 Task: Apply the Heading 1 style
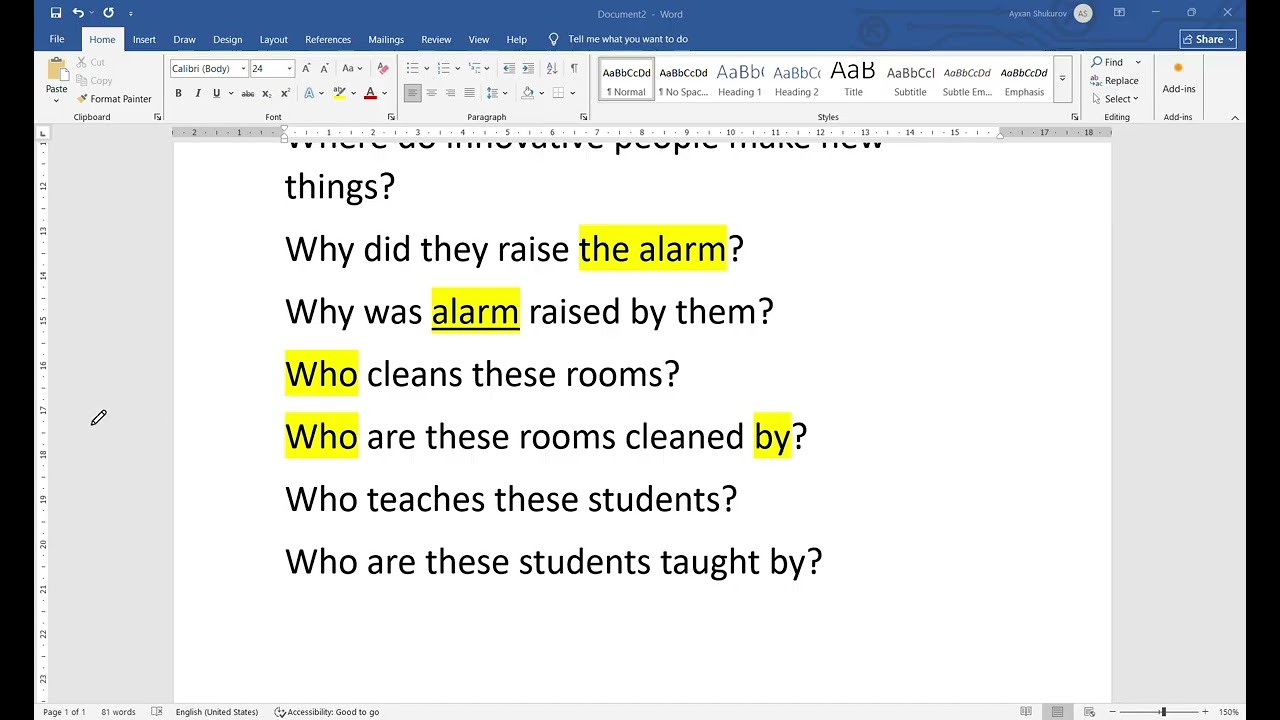tap(740, 79)
